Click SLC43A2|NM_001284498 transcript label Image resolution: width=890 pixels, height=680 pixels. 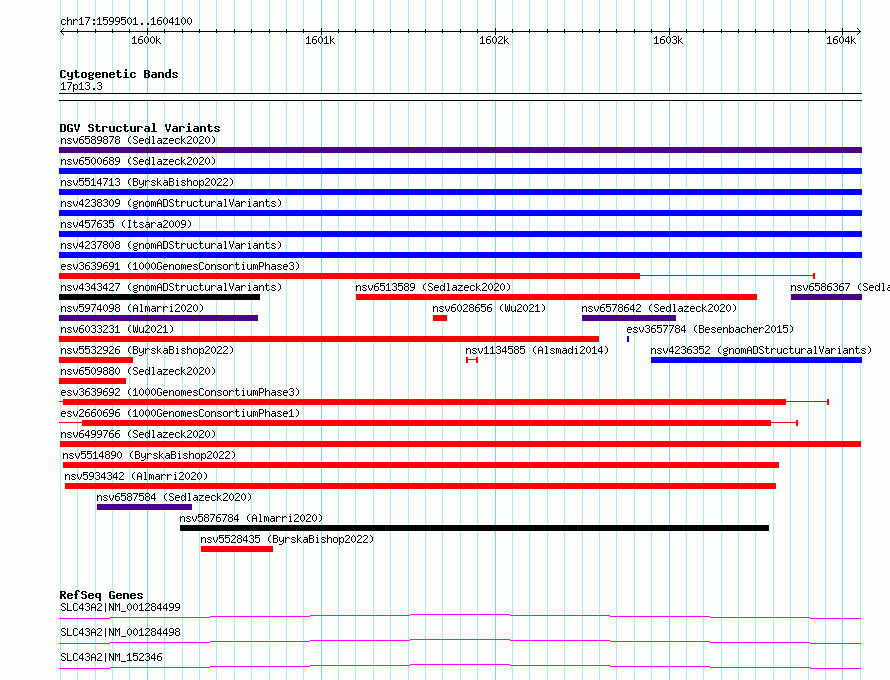coord(120,632)
